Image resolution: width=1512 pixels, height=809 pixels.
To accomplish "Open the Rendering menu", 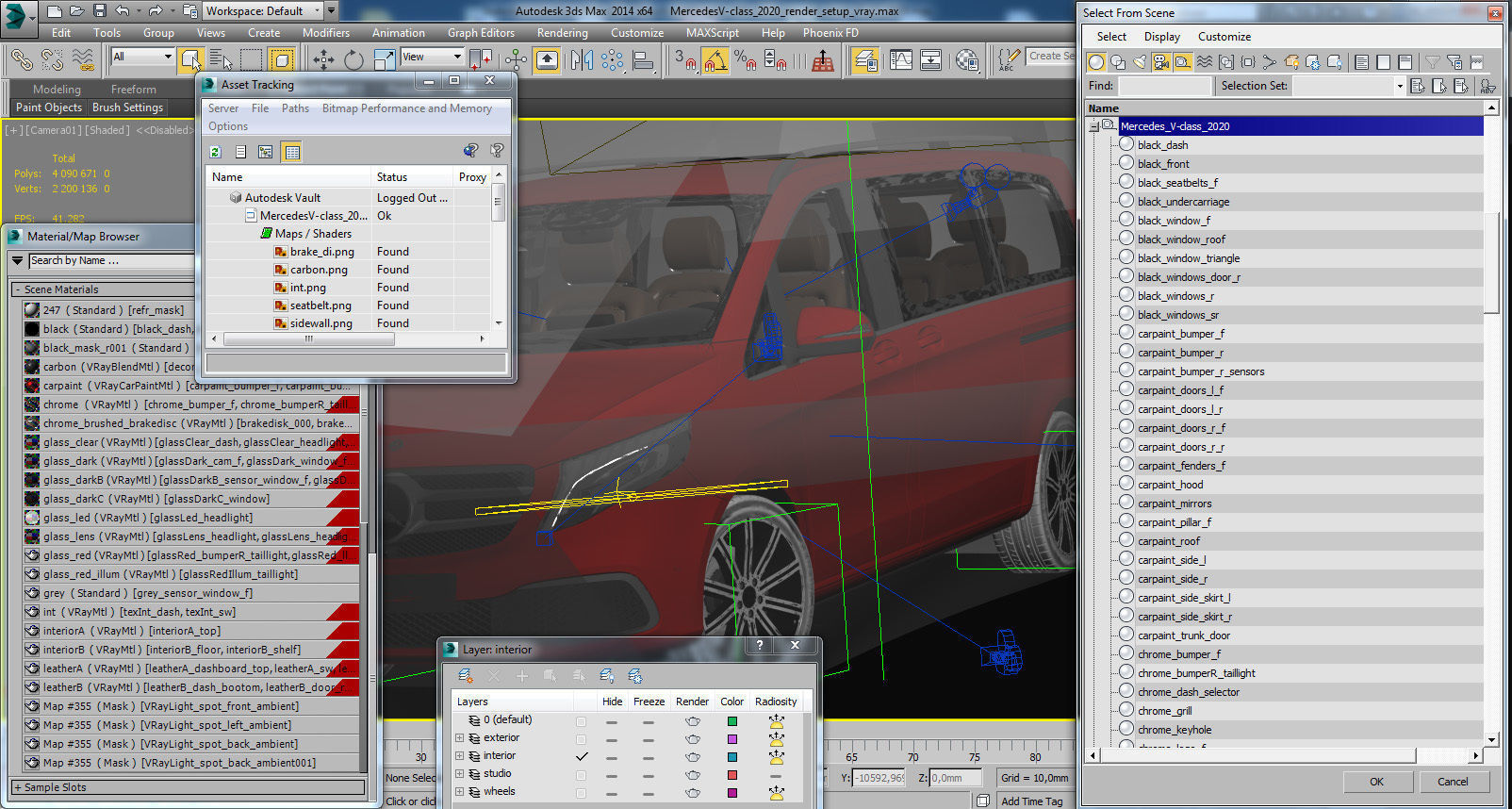I will (x=563, y=32).
